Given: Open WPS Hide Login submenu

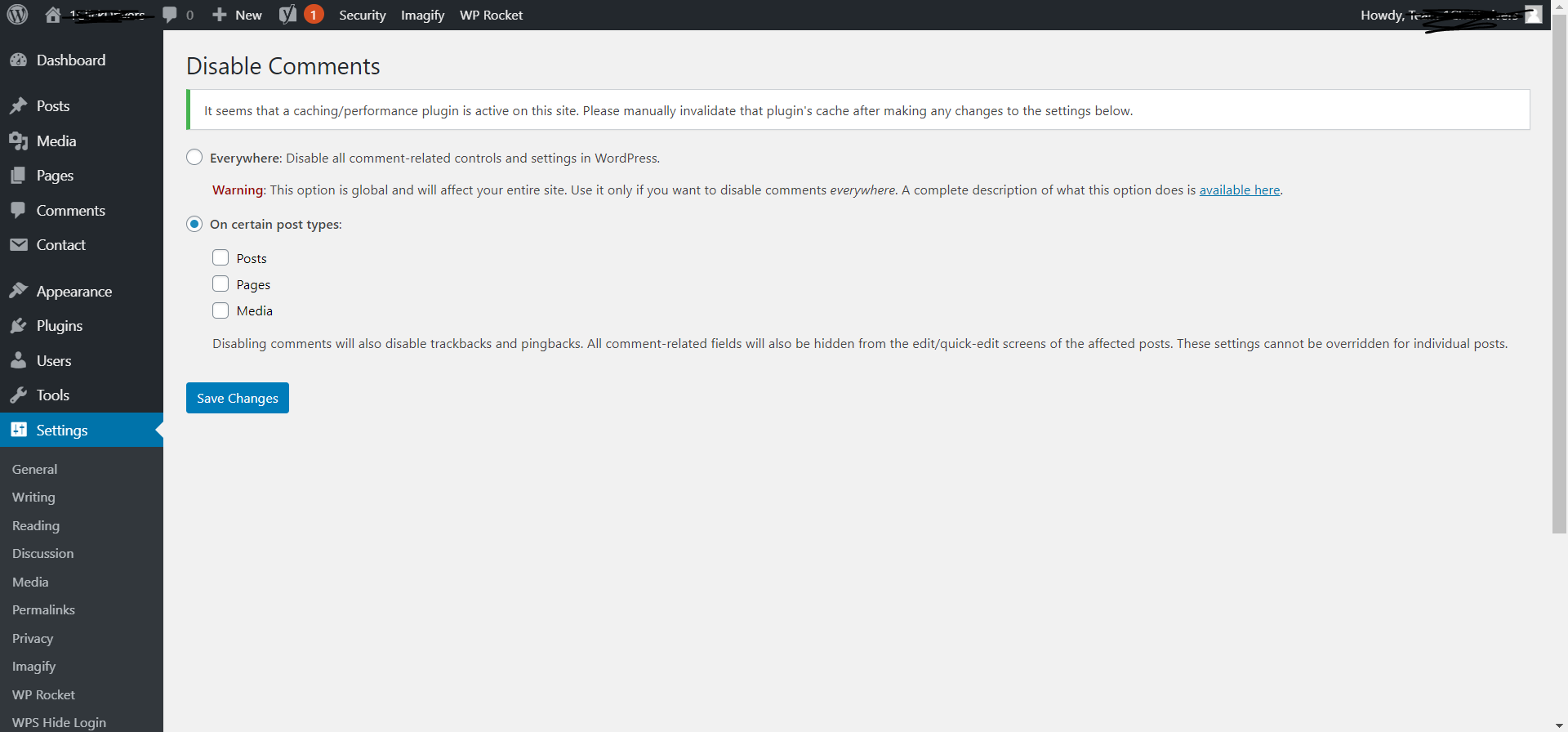Looking at the screenshot, I should tap(59, 723).
